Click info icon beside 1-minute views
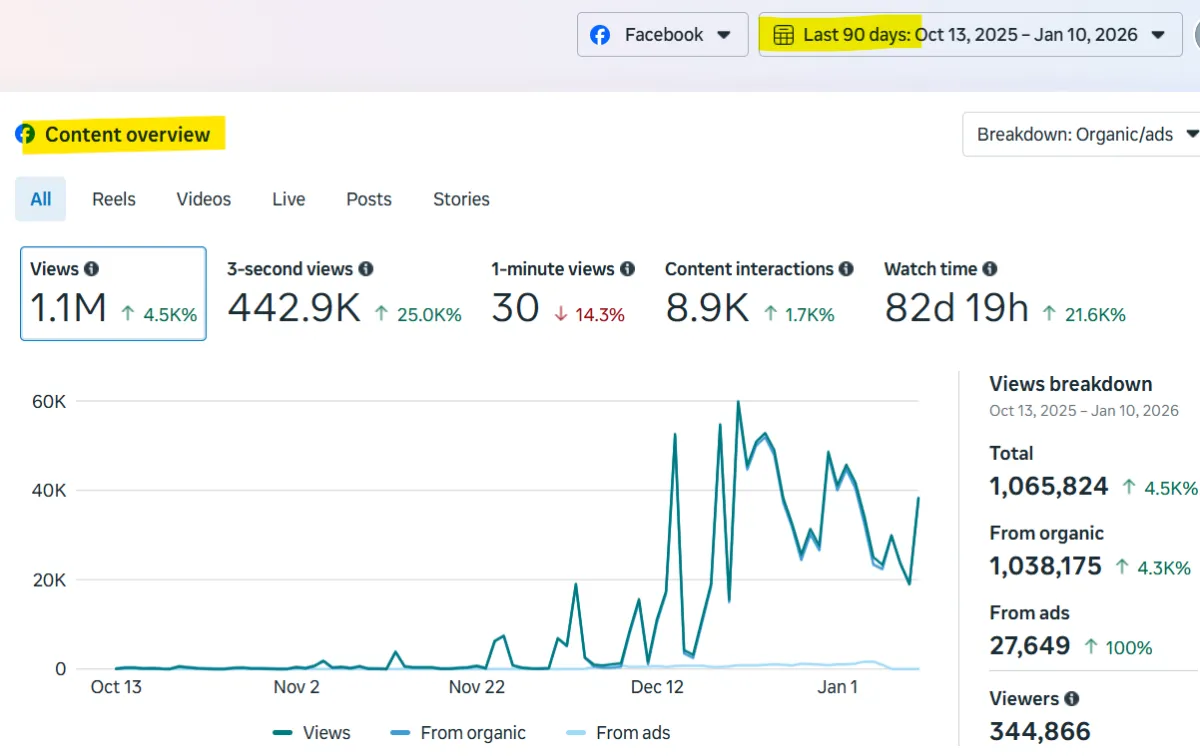Image resolution: width=1200 pixels, height=756 pixels. coord(627,269)
